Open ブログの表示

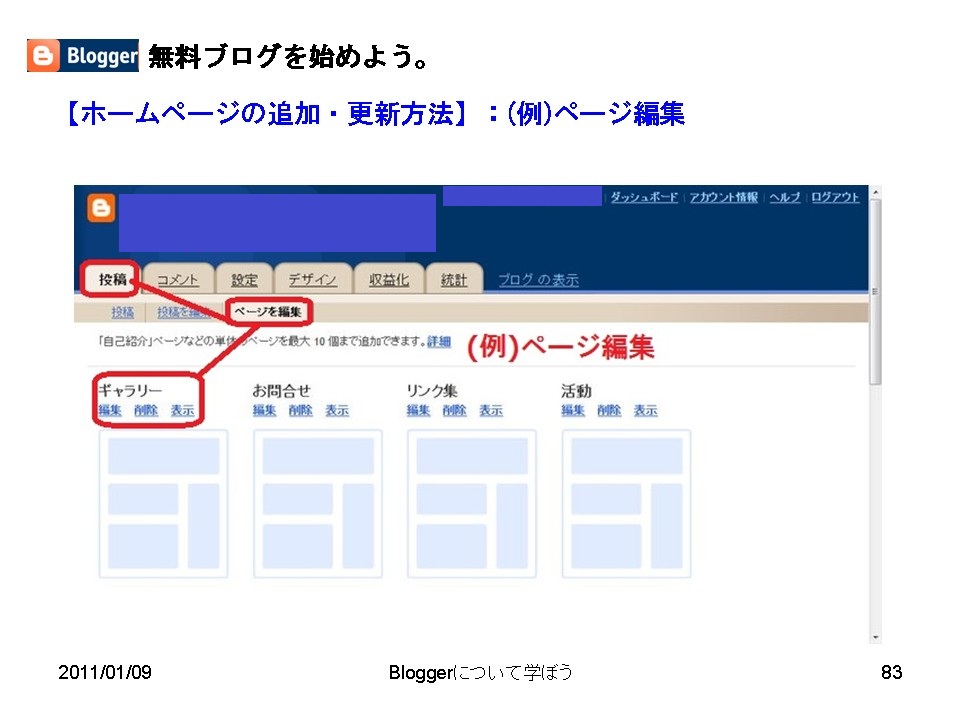537,281
